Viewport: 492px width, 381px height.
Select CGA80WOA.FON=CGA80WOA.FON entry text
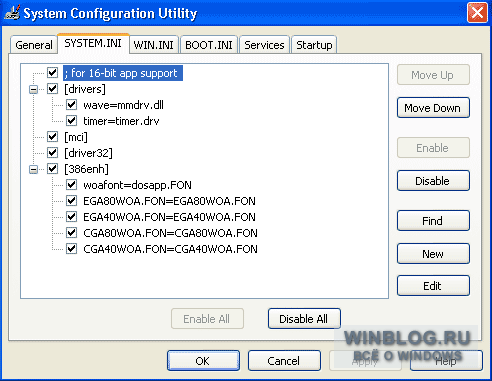coord(170,233)
